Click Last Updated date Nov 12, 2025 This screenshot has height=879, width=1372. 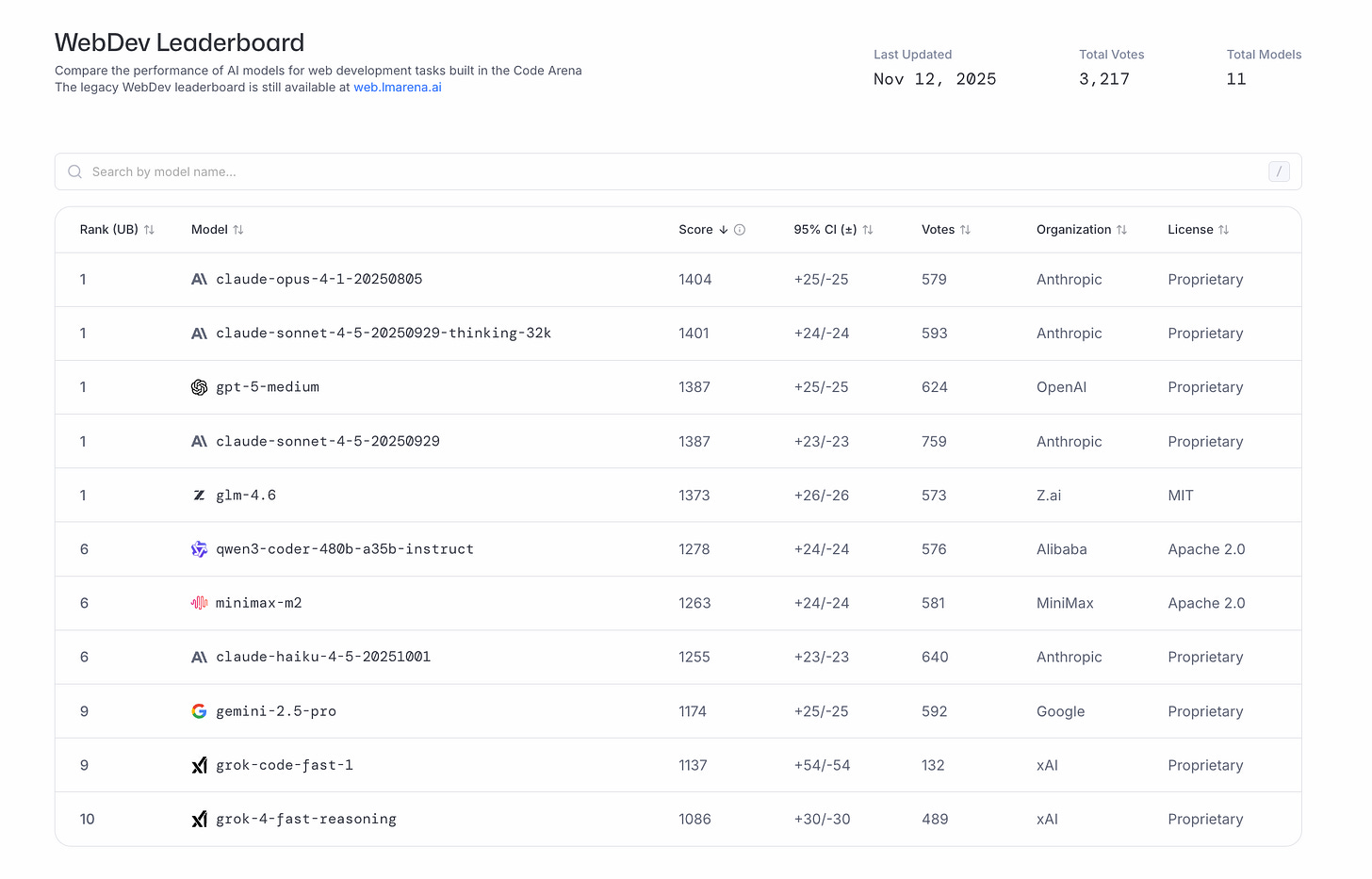935,79
